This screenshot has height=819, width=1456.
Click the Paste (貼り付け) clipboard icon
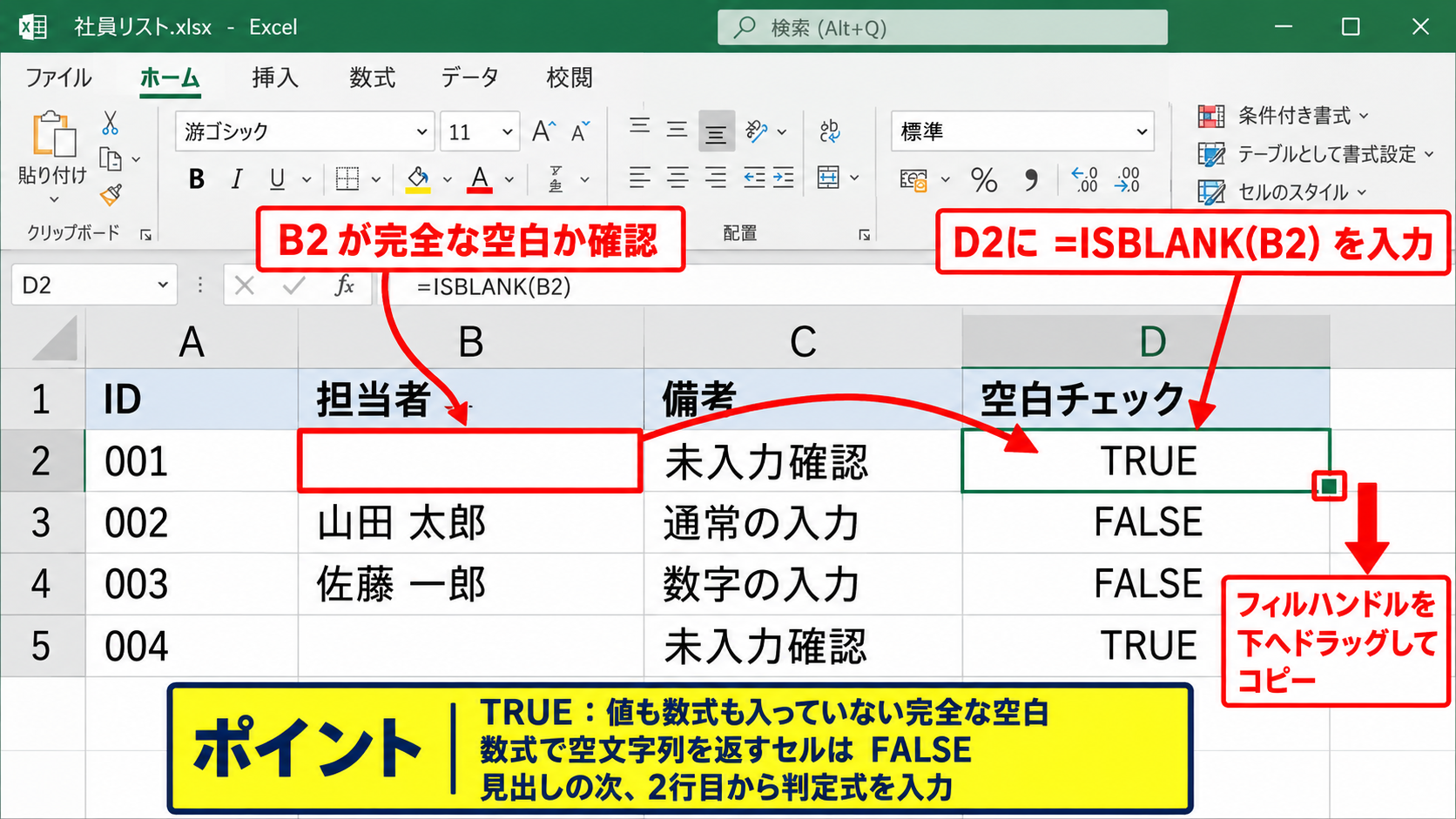click(54, 135)
